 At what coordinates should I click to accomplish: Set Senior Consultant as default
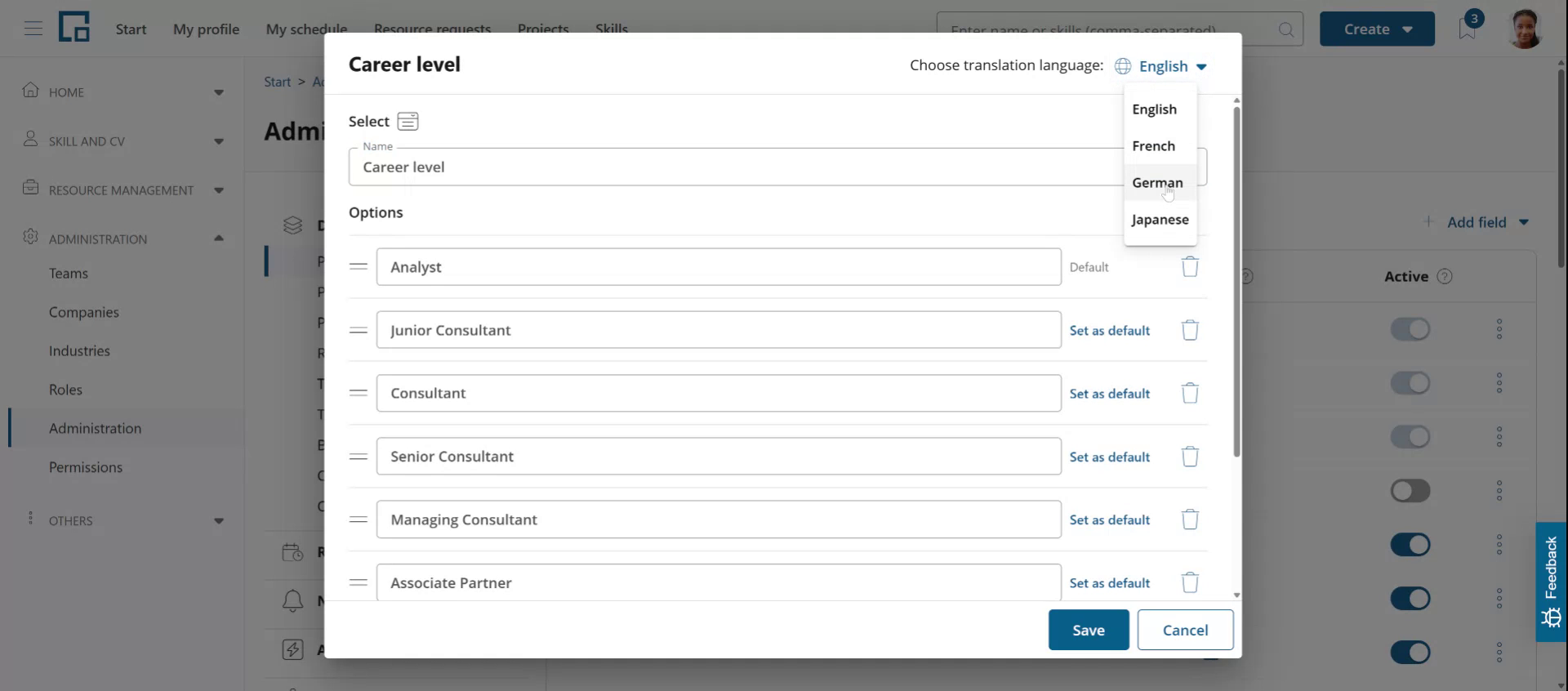(x=1110, y=457)
